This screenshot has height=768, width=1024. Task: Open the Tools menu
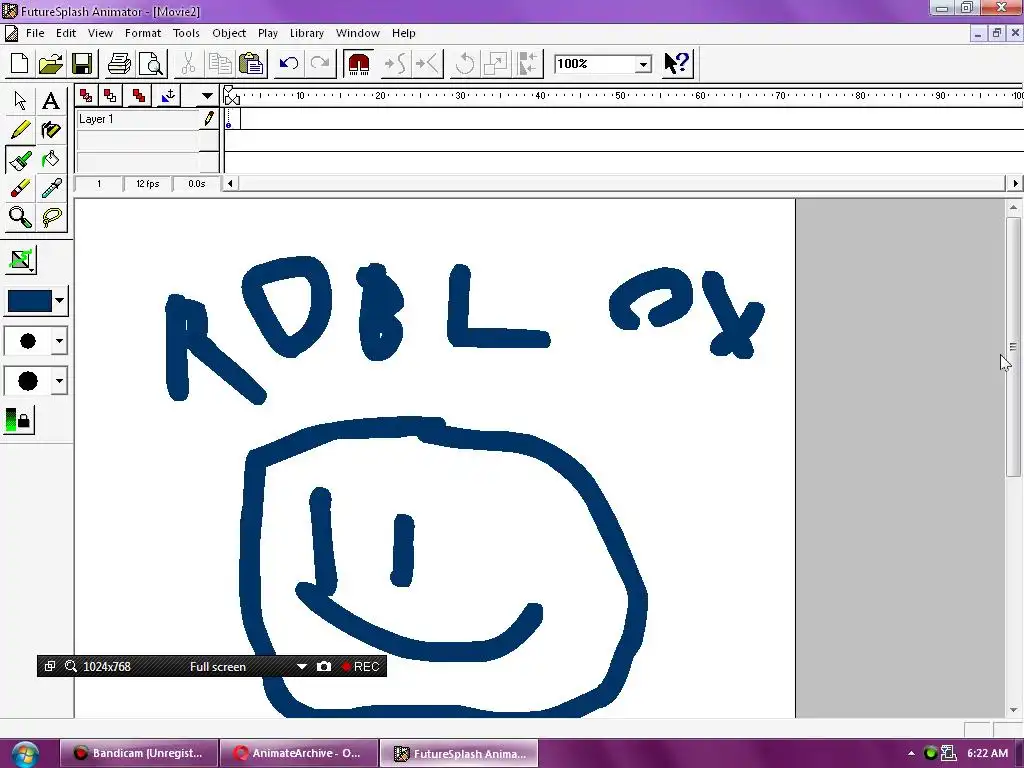coord(186,33)
